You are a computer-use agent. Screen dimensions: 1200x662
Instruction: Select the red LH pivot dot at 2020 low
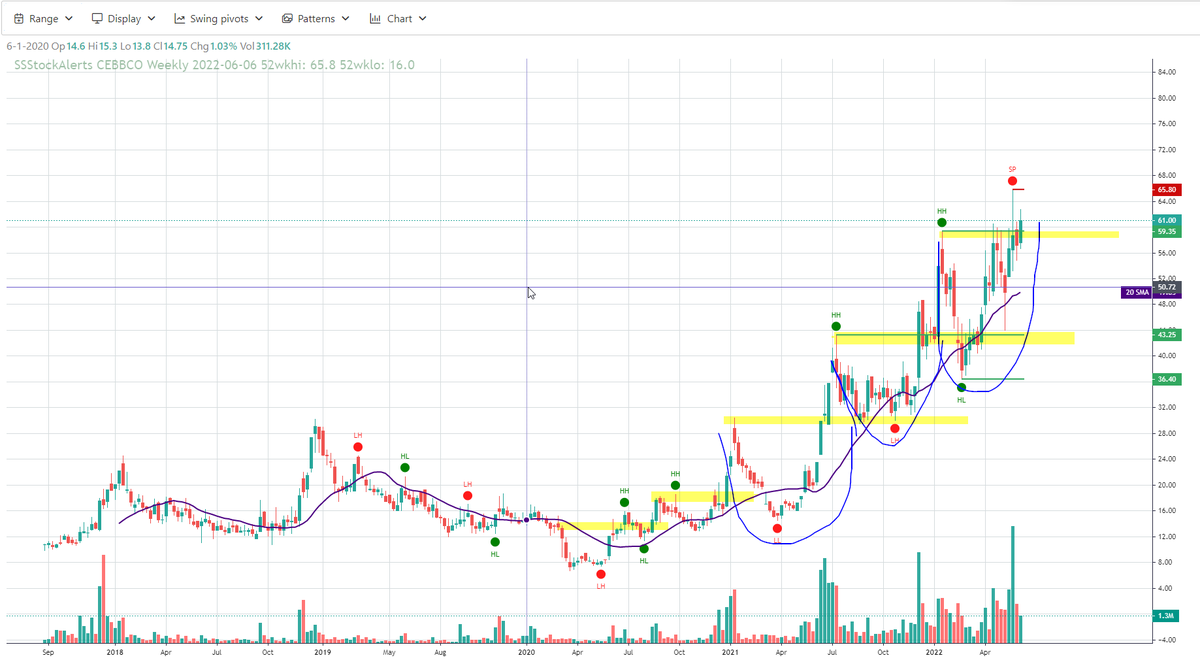pyautogui.click(x=600, y=574)
